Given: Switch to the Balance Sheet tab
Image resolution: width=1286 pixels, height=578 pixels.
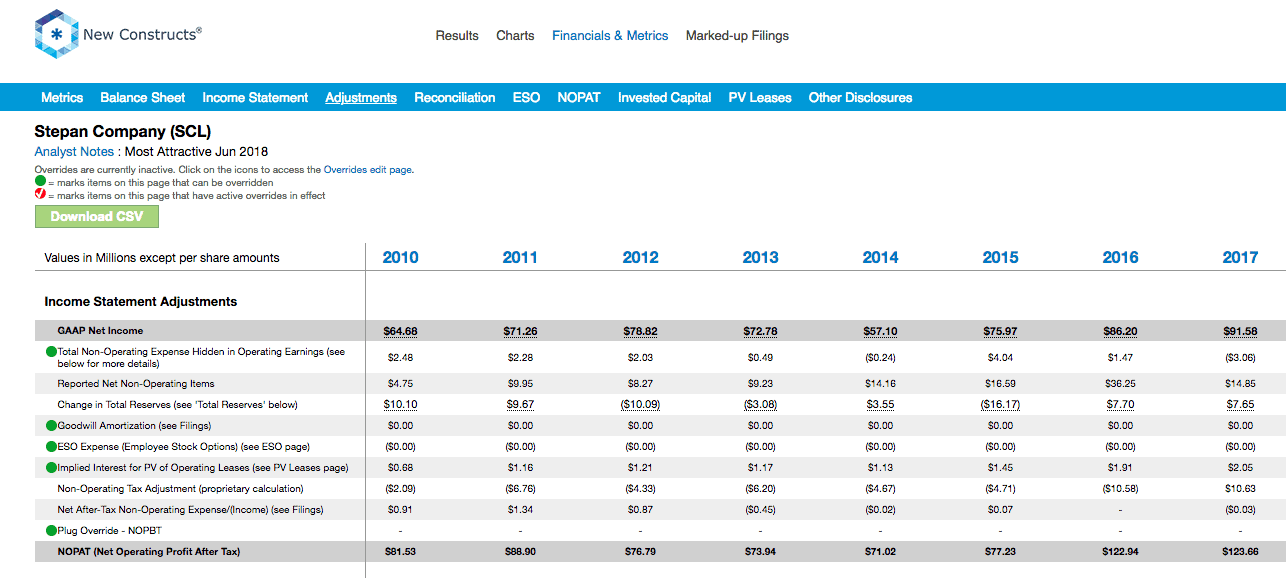Looking at the screenshot, I should 142,97.
